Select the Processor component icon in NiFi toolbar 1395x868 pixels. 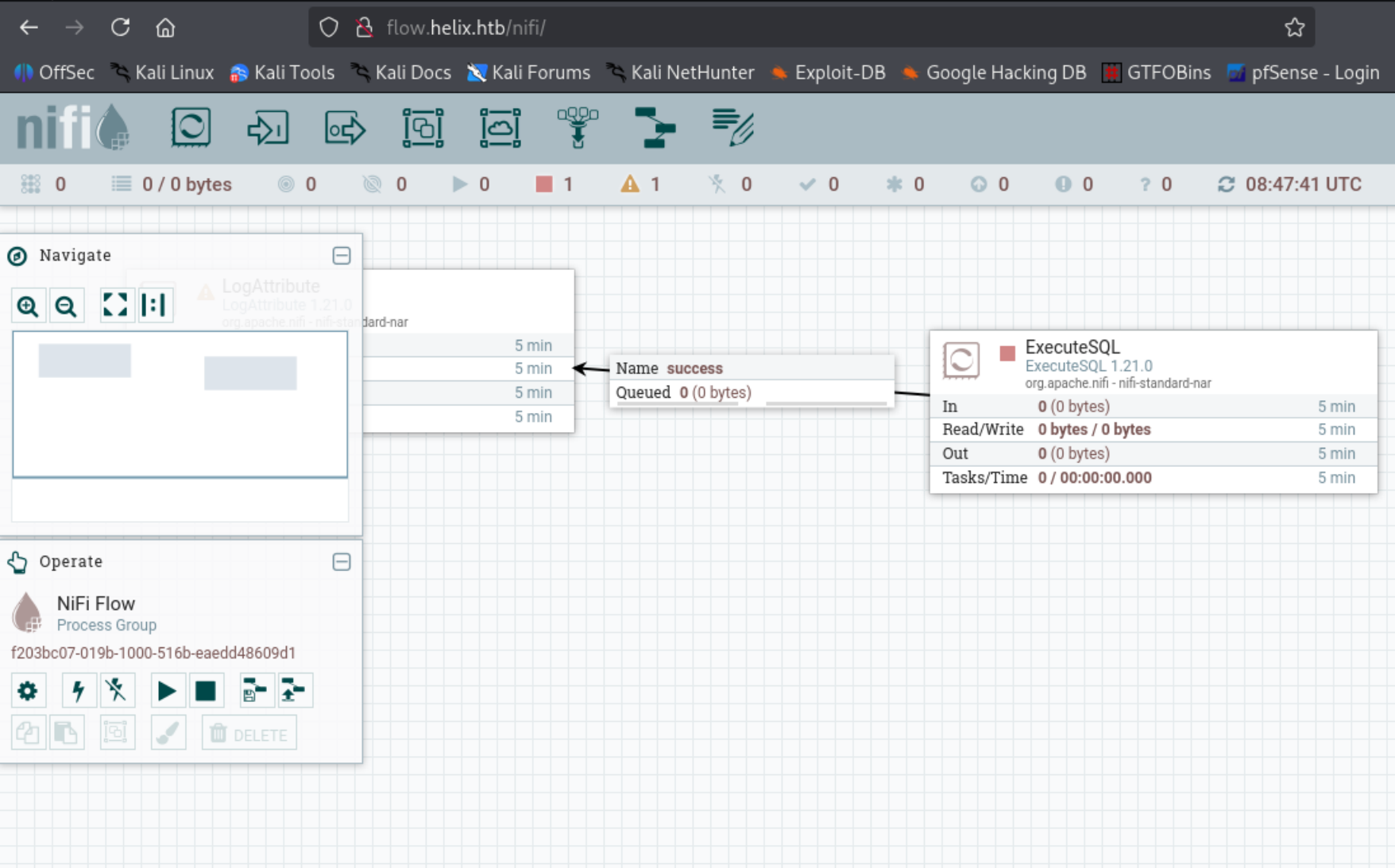(191, 128)
